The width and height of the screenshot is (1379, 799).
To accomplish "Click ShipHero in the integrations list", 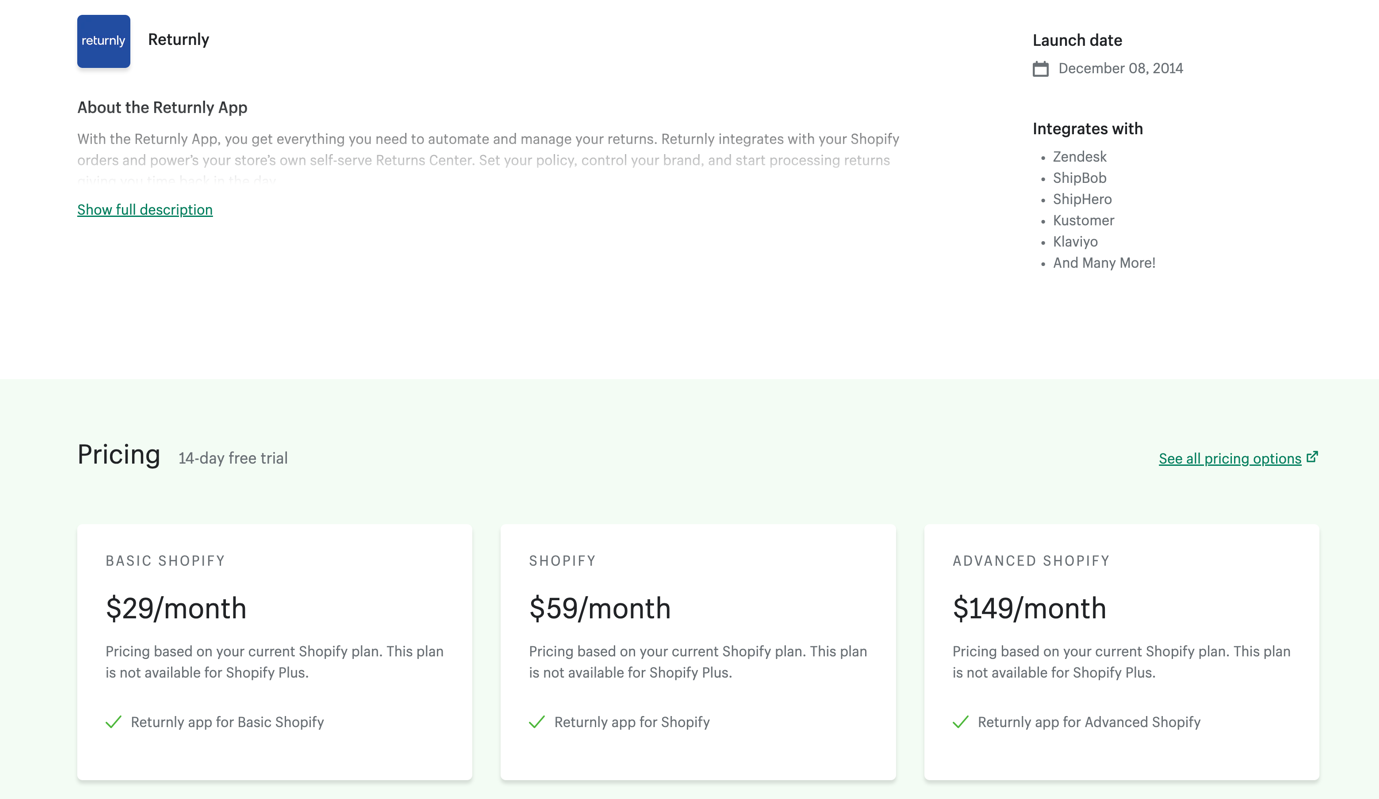I will pyautogui.click(x=1082, y=199).
